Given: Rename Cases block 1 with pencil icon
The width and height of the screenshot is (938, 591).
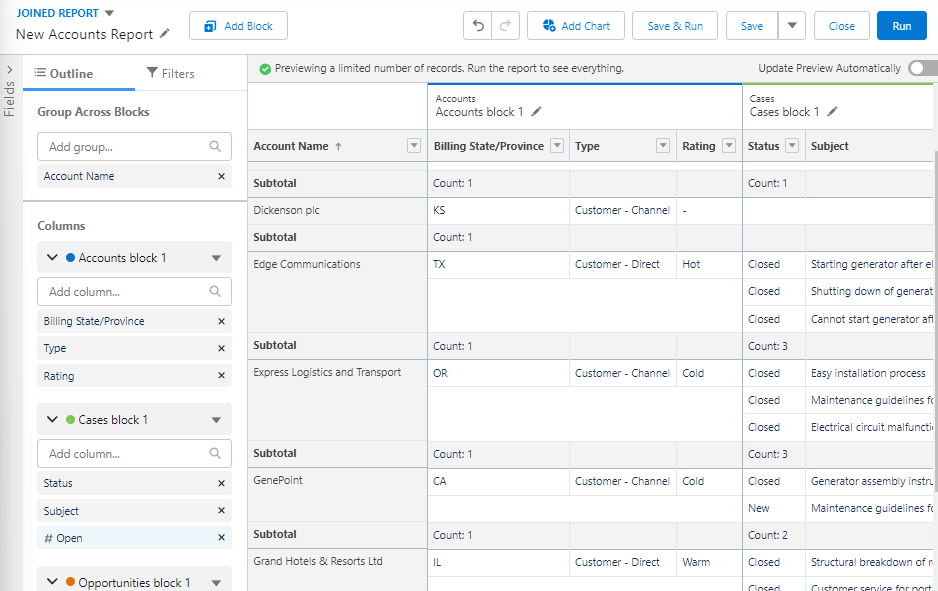Looking at the screenshot, I should click(832, 112).
